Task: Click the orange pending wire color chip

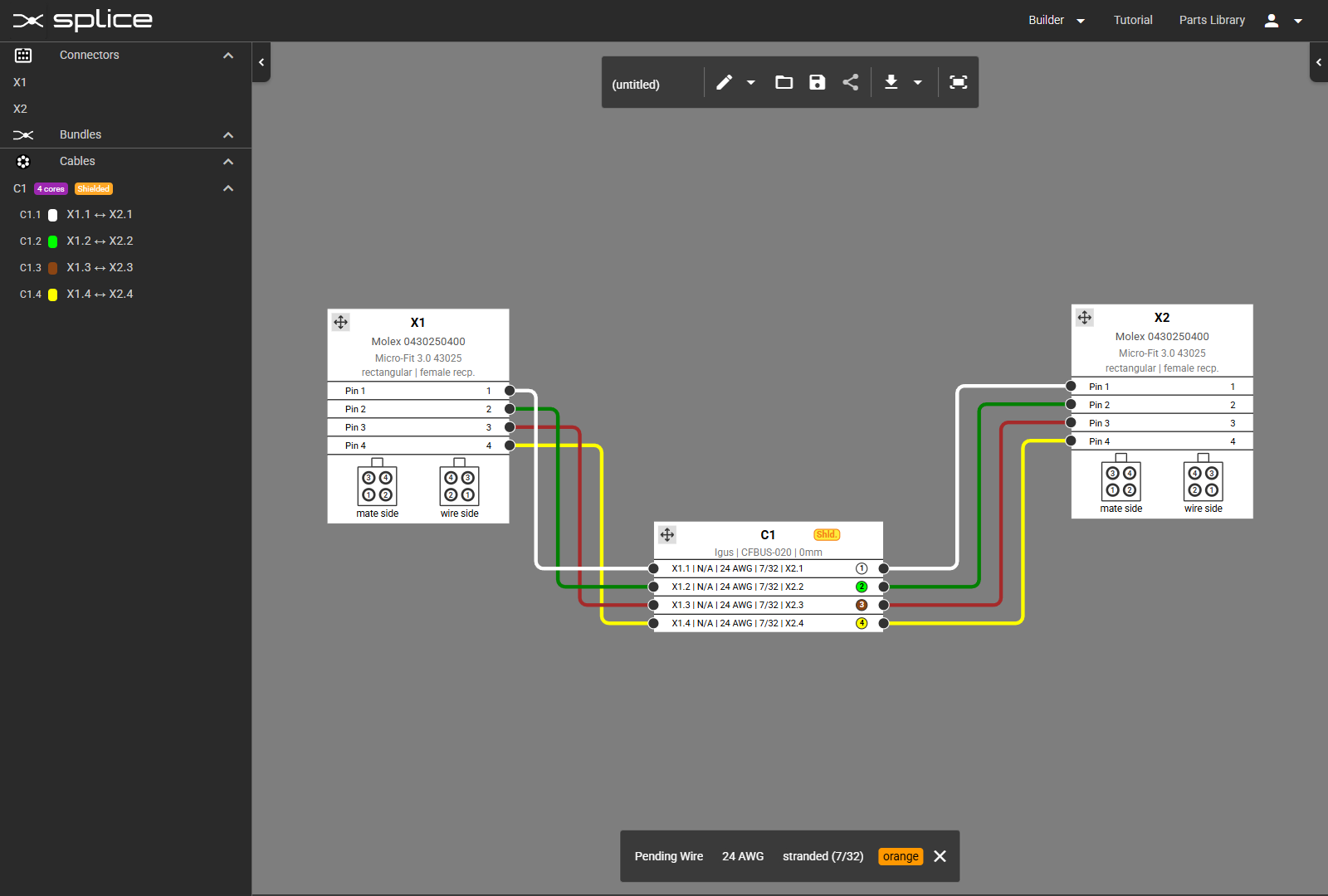Action: coord(901,856)
